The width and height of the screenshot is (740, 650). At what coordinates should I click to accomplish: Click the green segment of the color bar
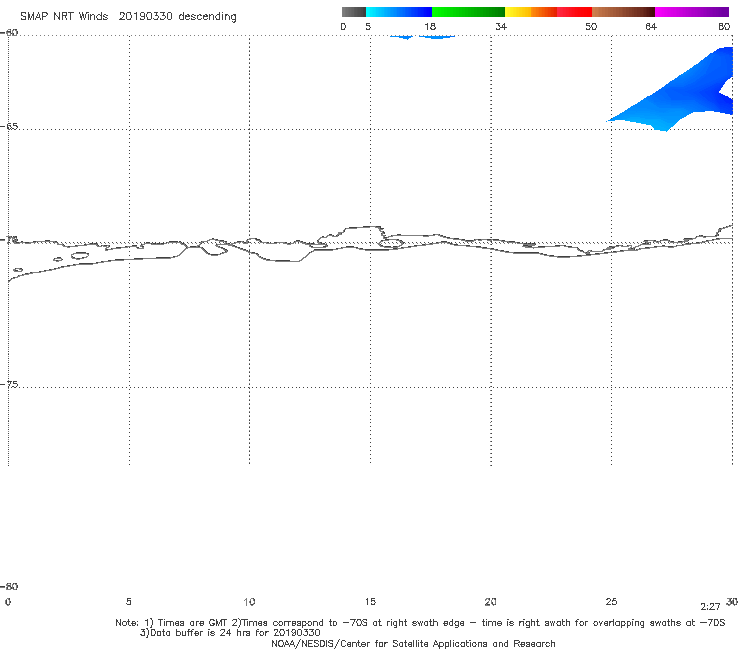[x=468, y=12]
